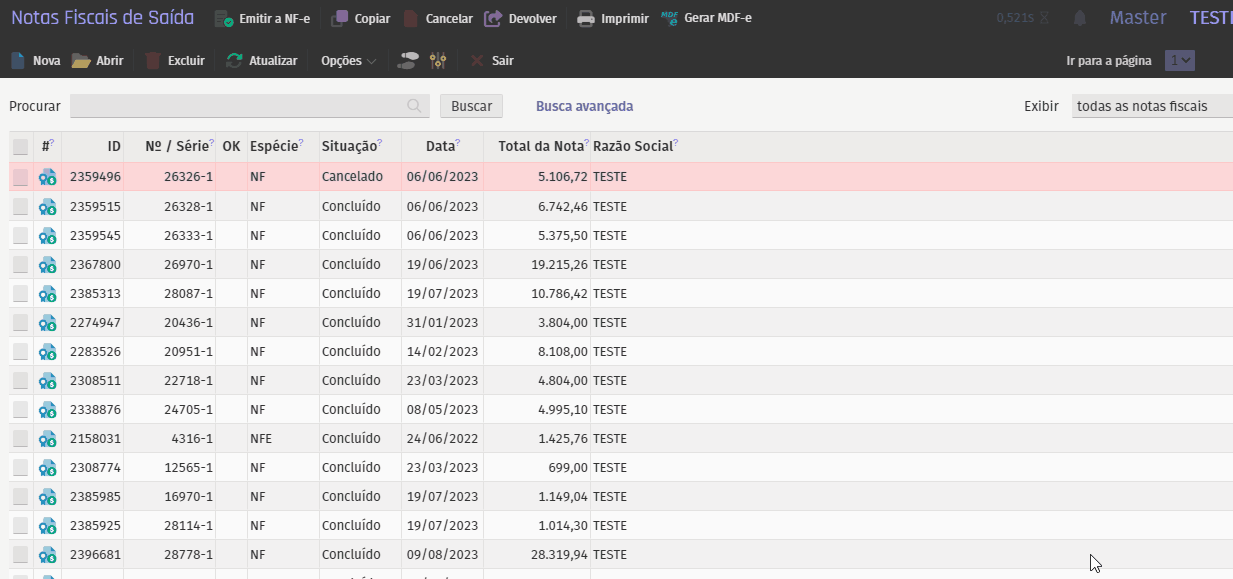Toggle the select-all checkbox in the table header
The width and height of the screenshot is (1233, 579).
coord(20,147)
